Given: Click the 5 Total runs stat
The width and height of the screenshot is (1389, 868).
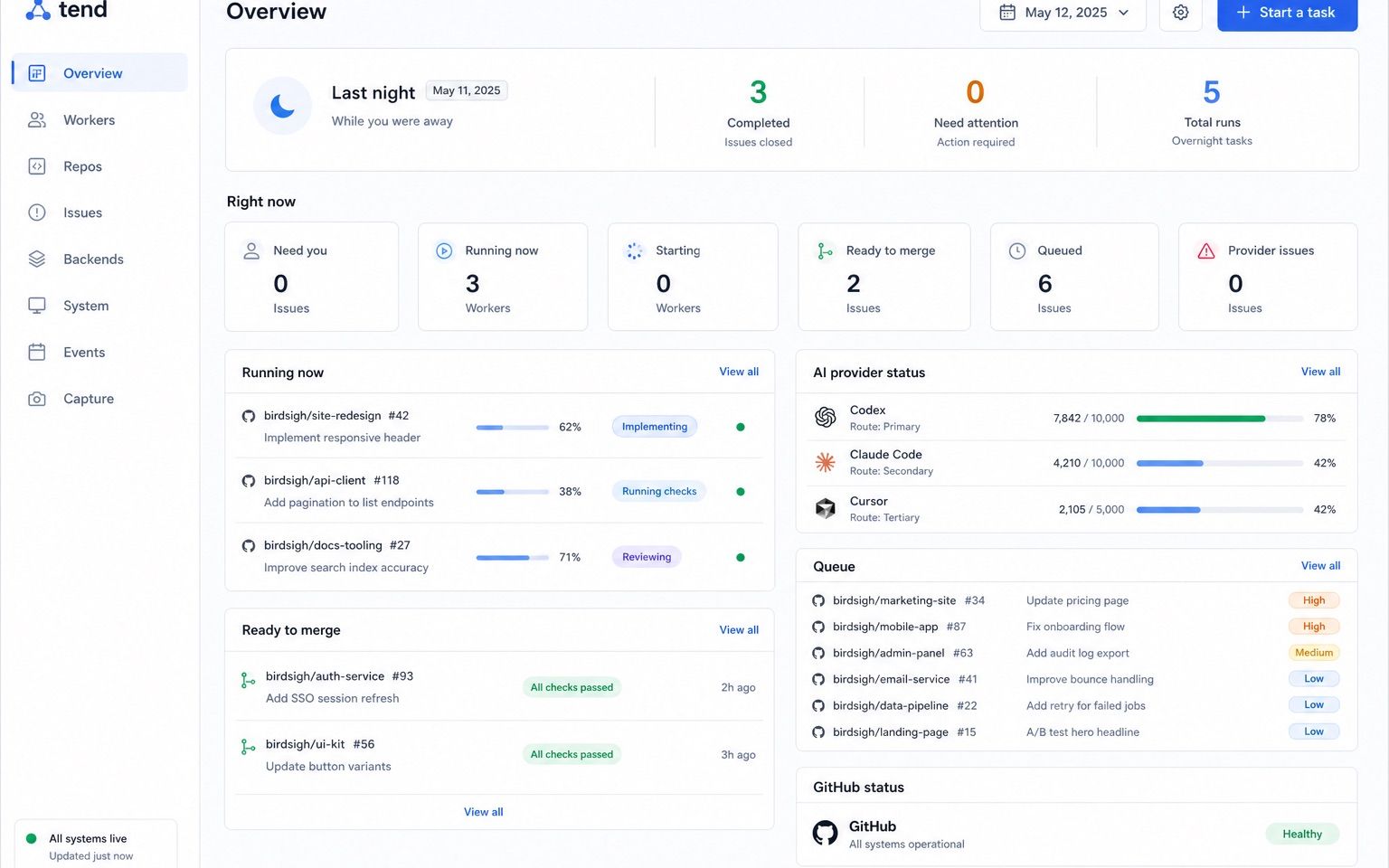Looking at the screenshot, I should click(x=1212, y=112).
